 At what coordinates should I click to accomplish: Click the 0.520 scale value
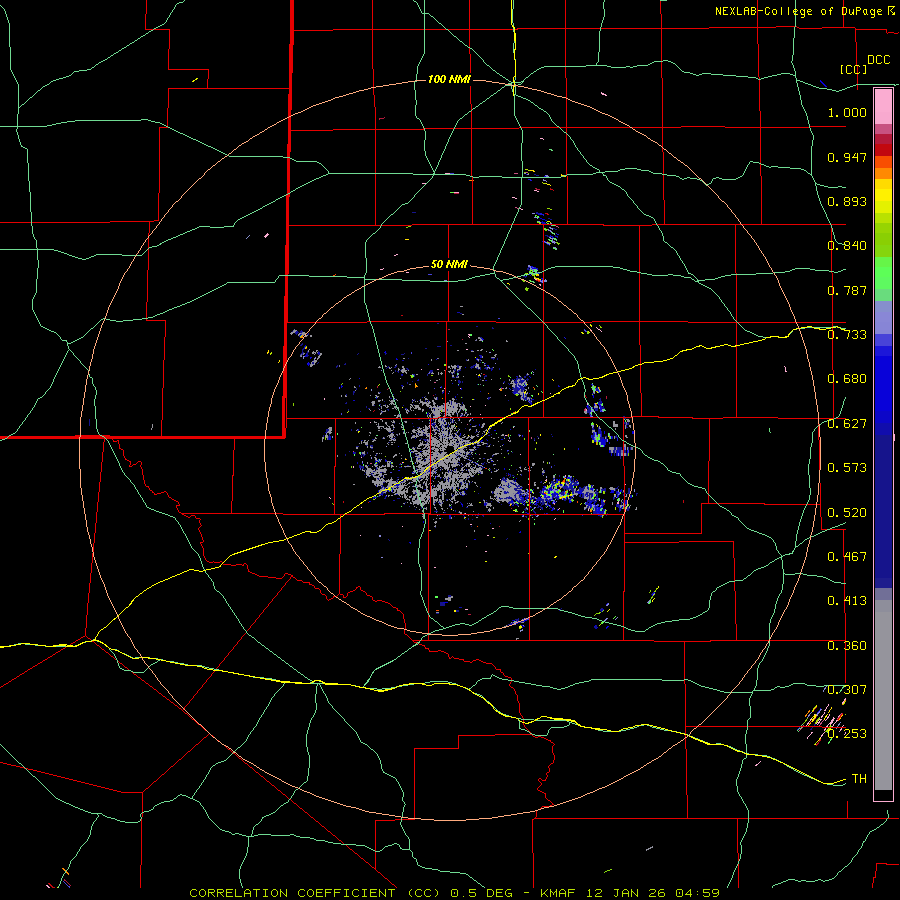[847, 513]
